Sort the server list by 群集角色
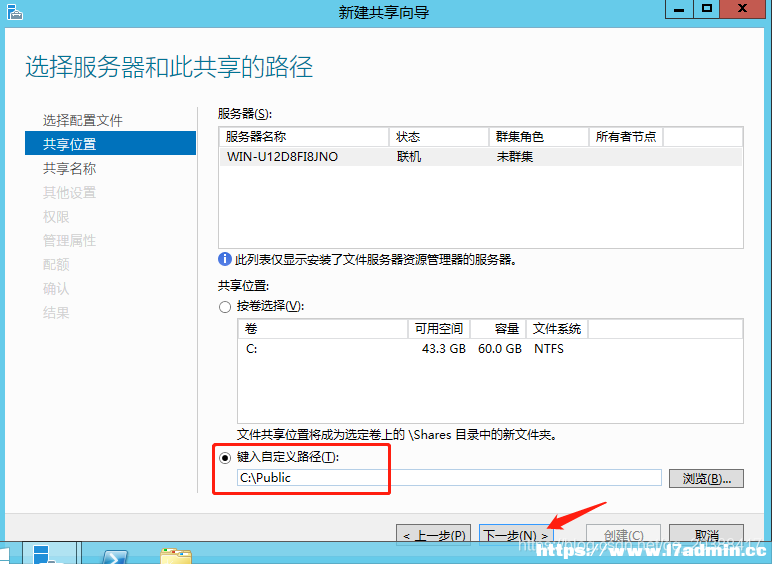Viewport: 772px width, 564px height. click(x=539, y=137)
